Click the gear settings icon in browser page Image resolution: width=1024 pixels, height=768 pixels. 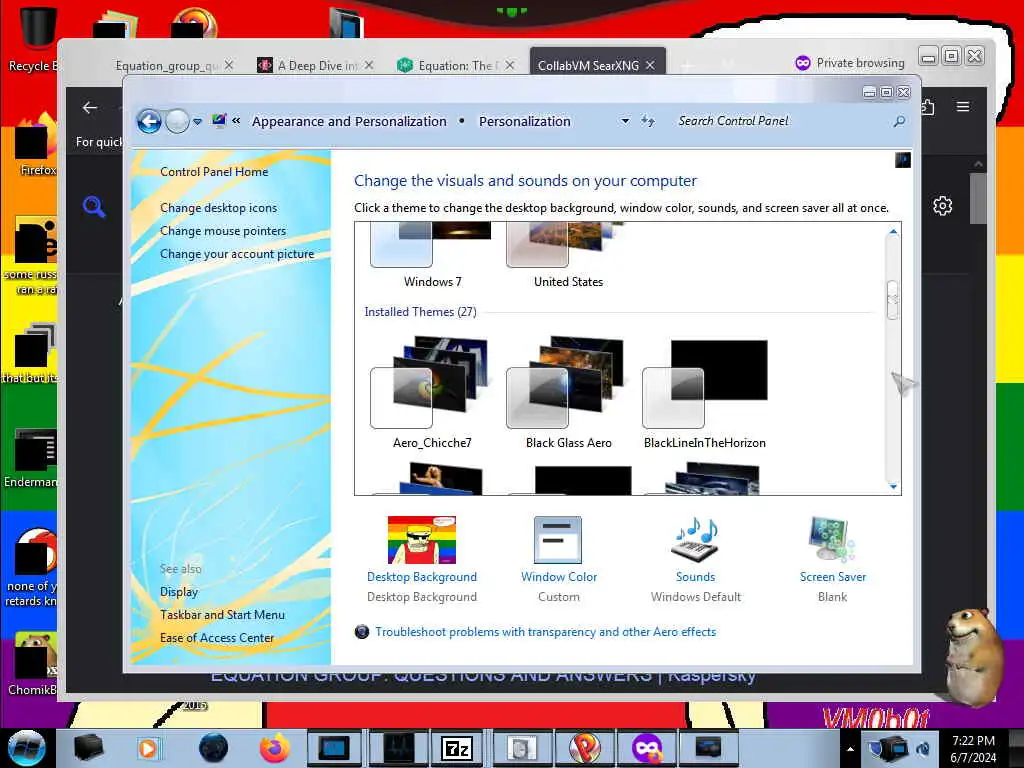click(x=942, y=206)
